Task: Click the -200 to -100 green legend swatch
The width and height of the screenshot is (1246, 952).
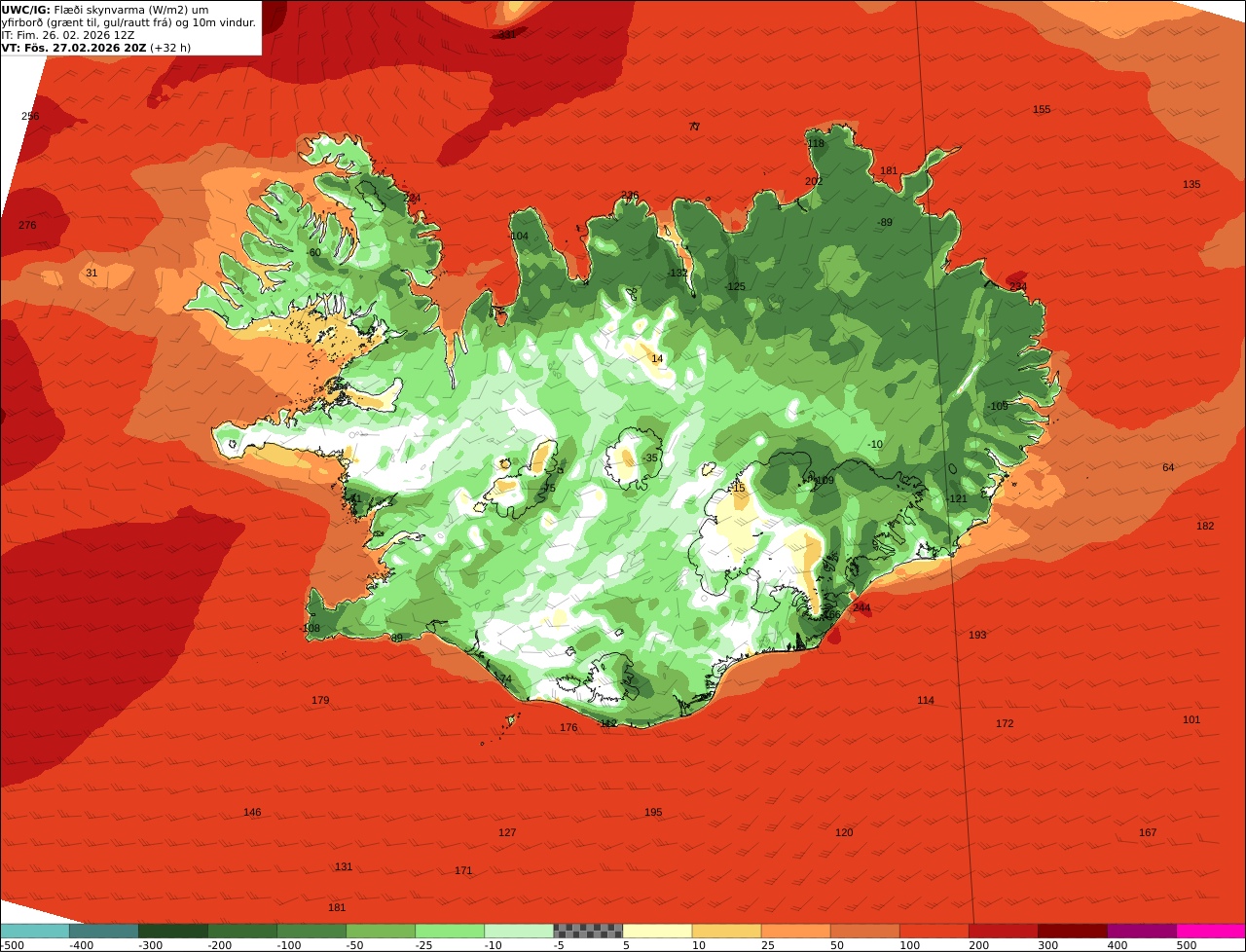Action: 241,931
